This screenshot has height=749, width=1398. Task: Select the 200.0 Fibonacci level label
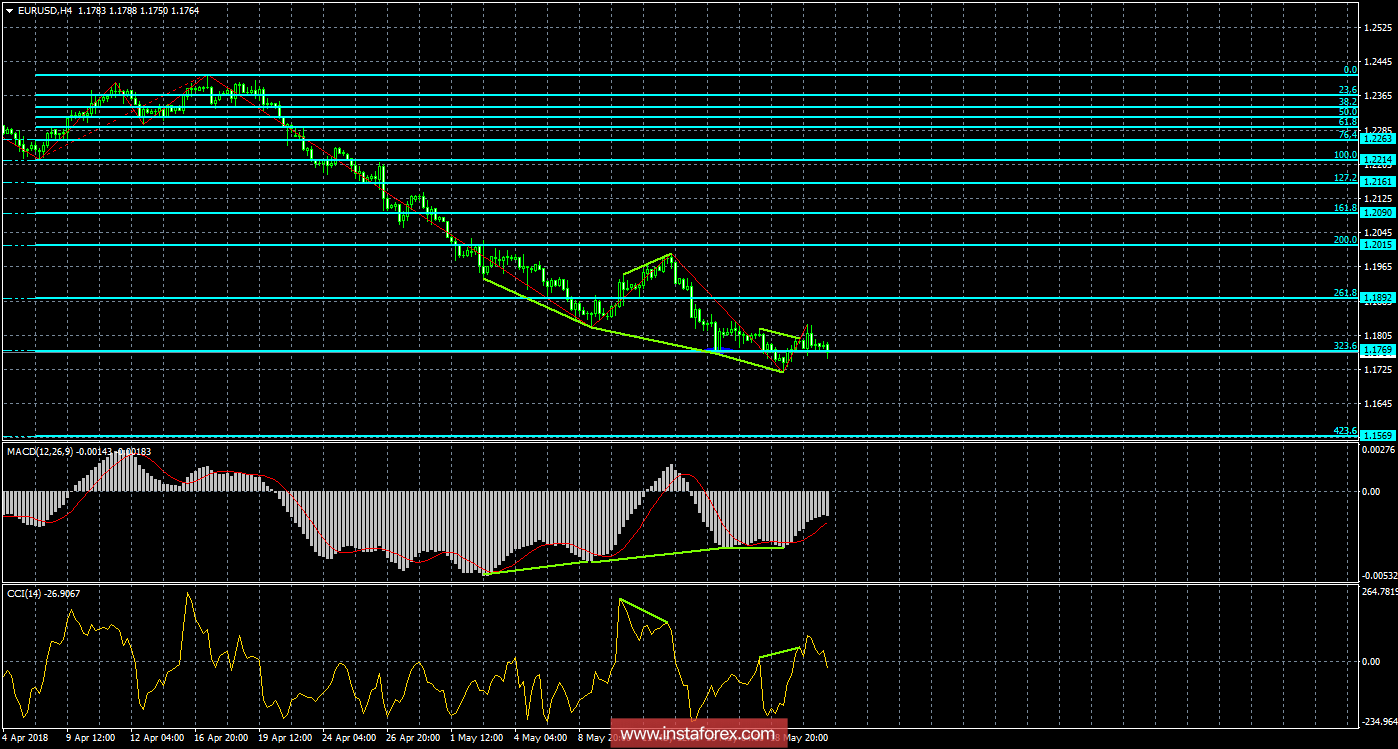coord(1345,239)
